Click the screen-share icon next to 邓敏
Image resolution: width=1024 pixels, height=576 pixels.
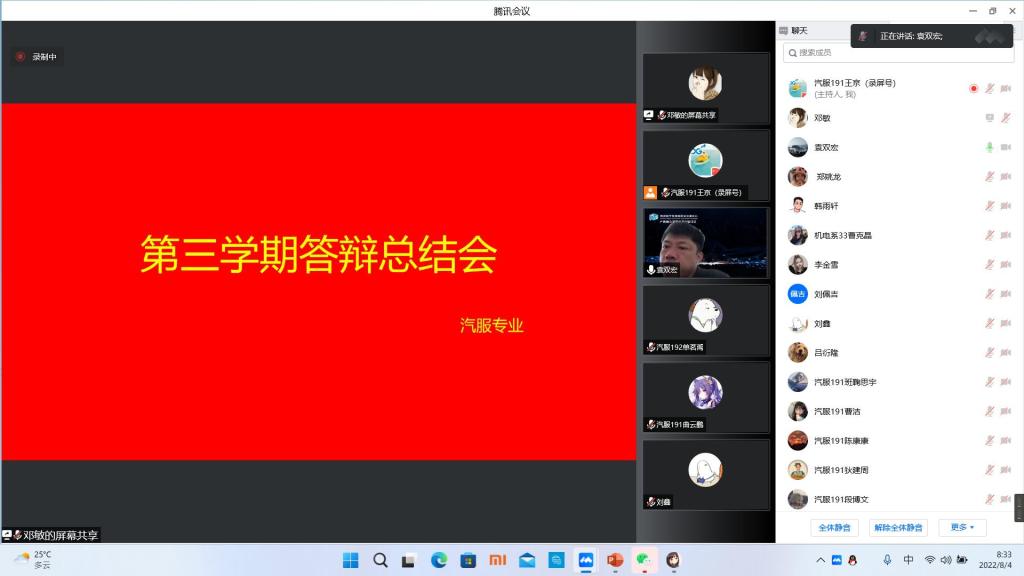(x=989, y=118)
